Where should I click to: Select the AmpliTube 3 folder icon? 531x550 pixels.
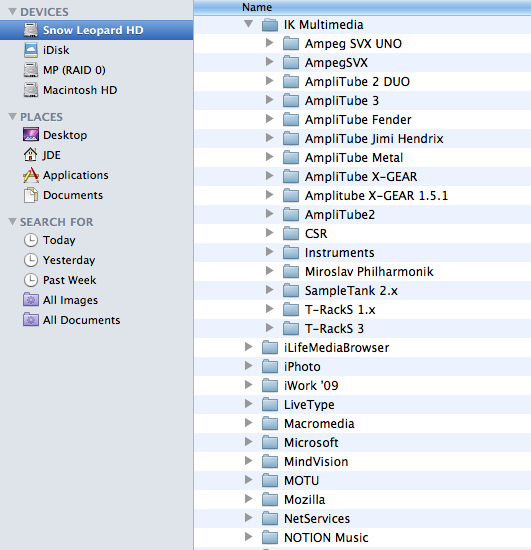click(291, 101)
